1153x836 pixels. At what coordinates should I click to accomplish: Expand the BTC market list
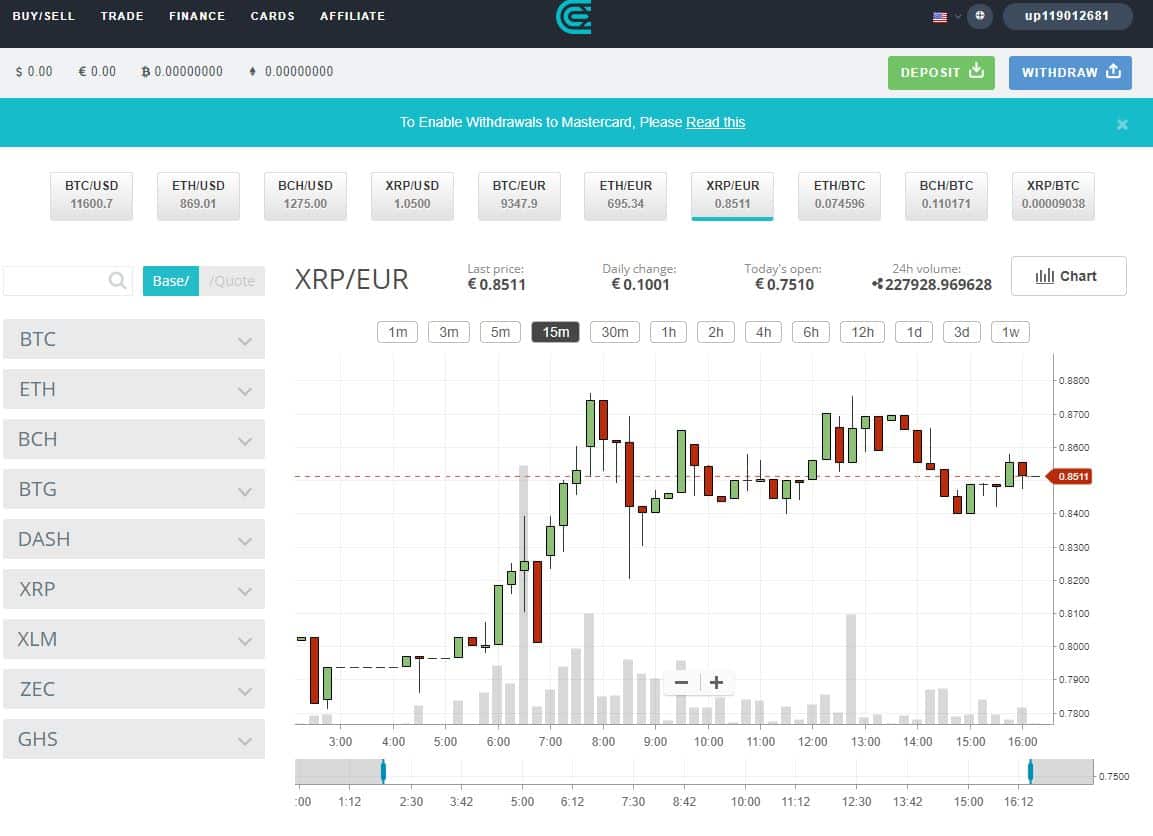coord(134,339)
